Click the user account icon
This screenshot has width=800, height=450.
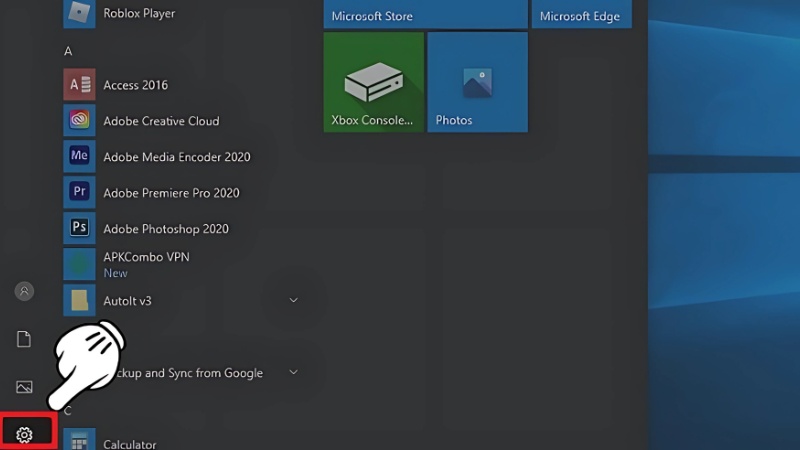(25, 291)
